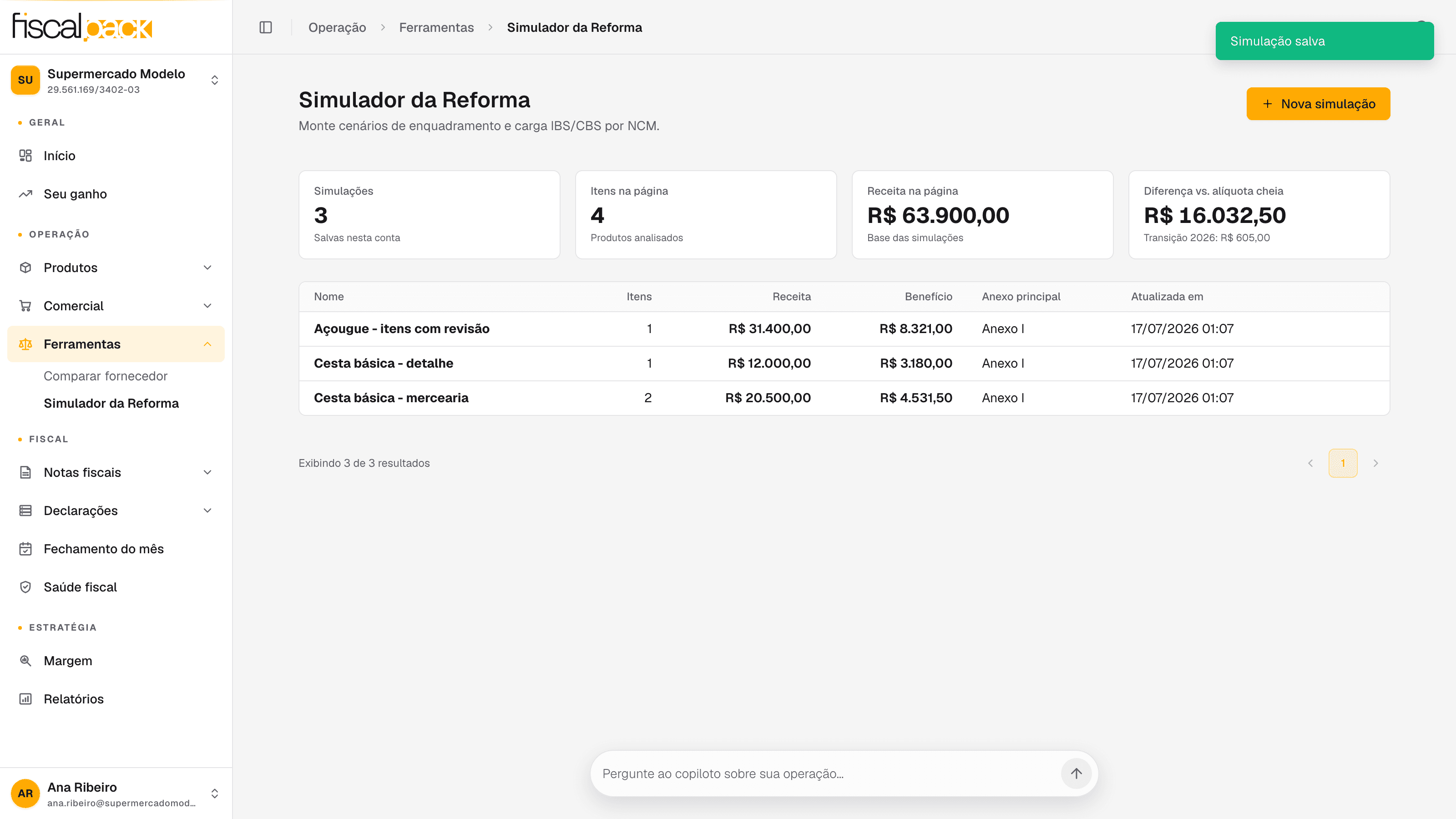Click the Simulações summary card
Image resolution: width=1456 pixels, height=819 pixels.
(x=429, y=215)
